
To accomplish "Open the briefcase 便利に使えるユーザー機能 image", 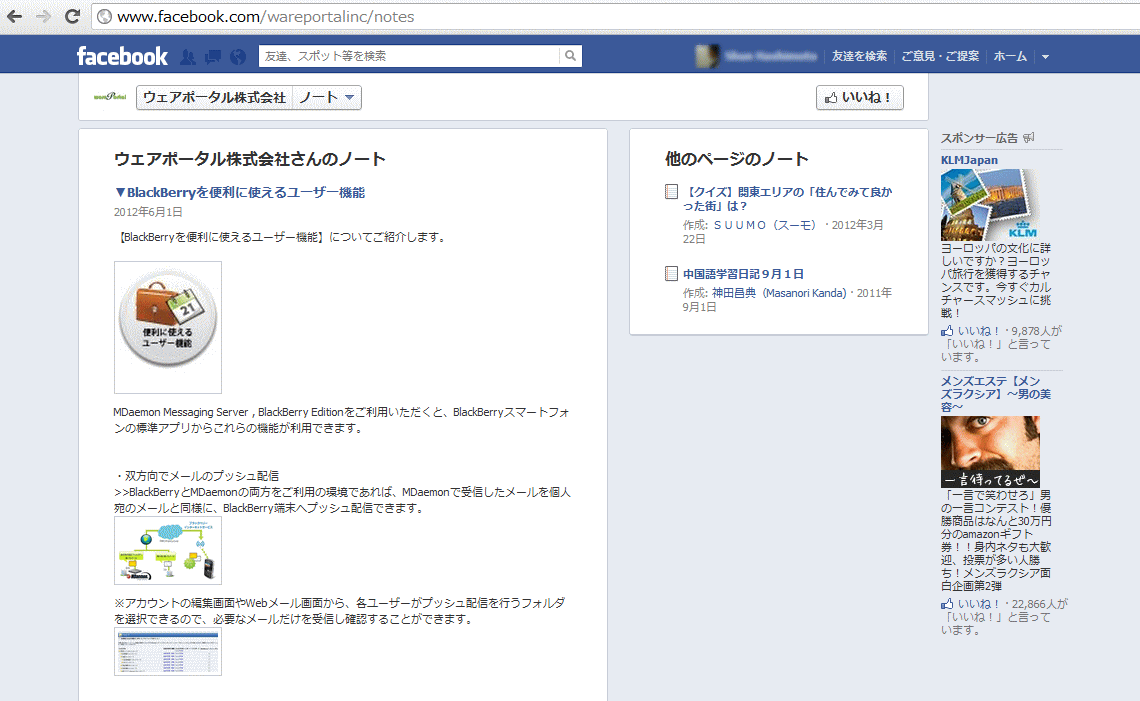I will click(x=168, y=327).
